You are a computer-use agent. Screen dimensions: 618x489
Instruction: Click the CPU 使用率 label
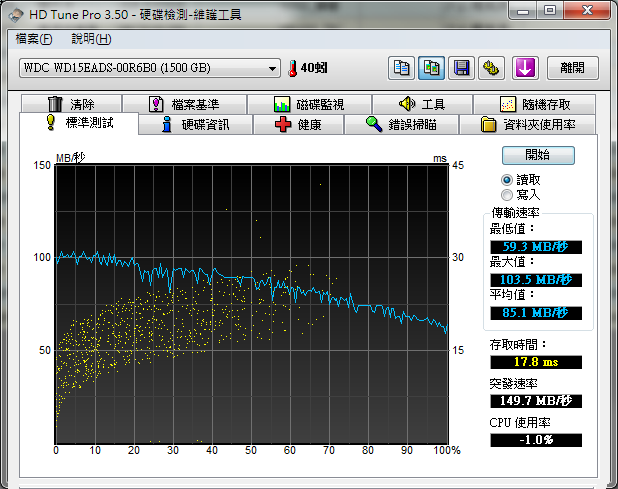coord(520,423)
